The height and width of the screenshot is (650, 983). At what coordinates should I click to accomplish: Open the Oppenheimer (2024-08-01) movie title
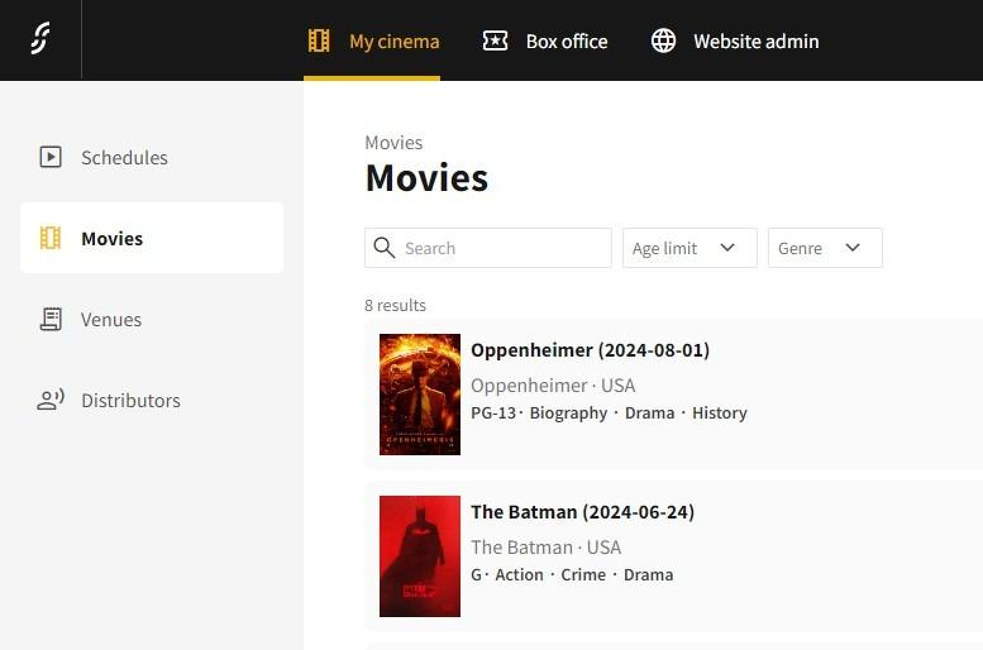(x=590, y=350)
